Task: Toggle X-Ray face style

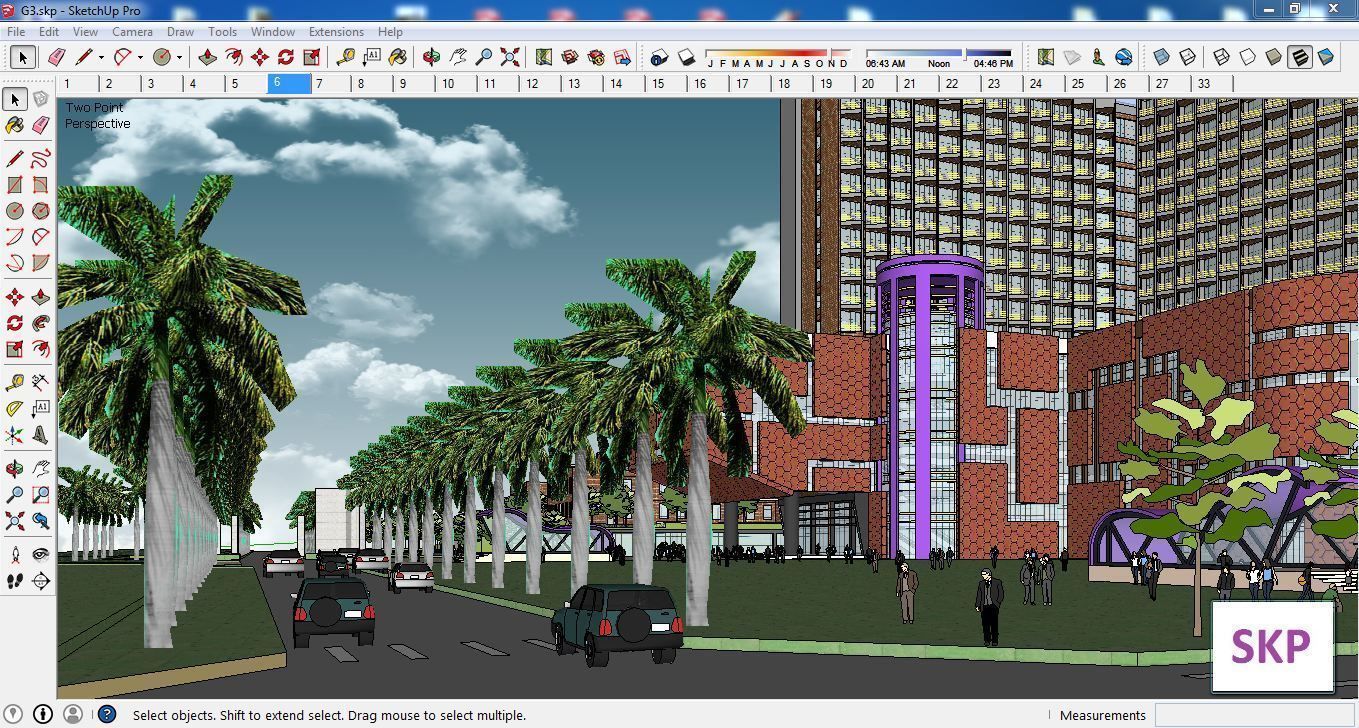Action: pos(1162,57)
